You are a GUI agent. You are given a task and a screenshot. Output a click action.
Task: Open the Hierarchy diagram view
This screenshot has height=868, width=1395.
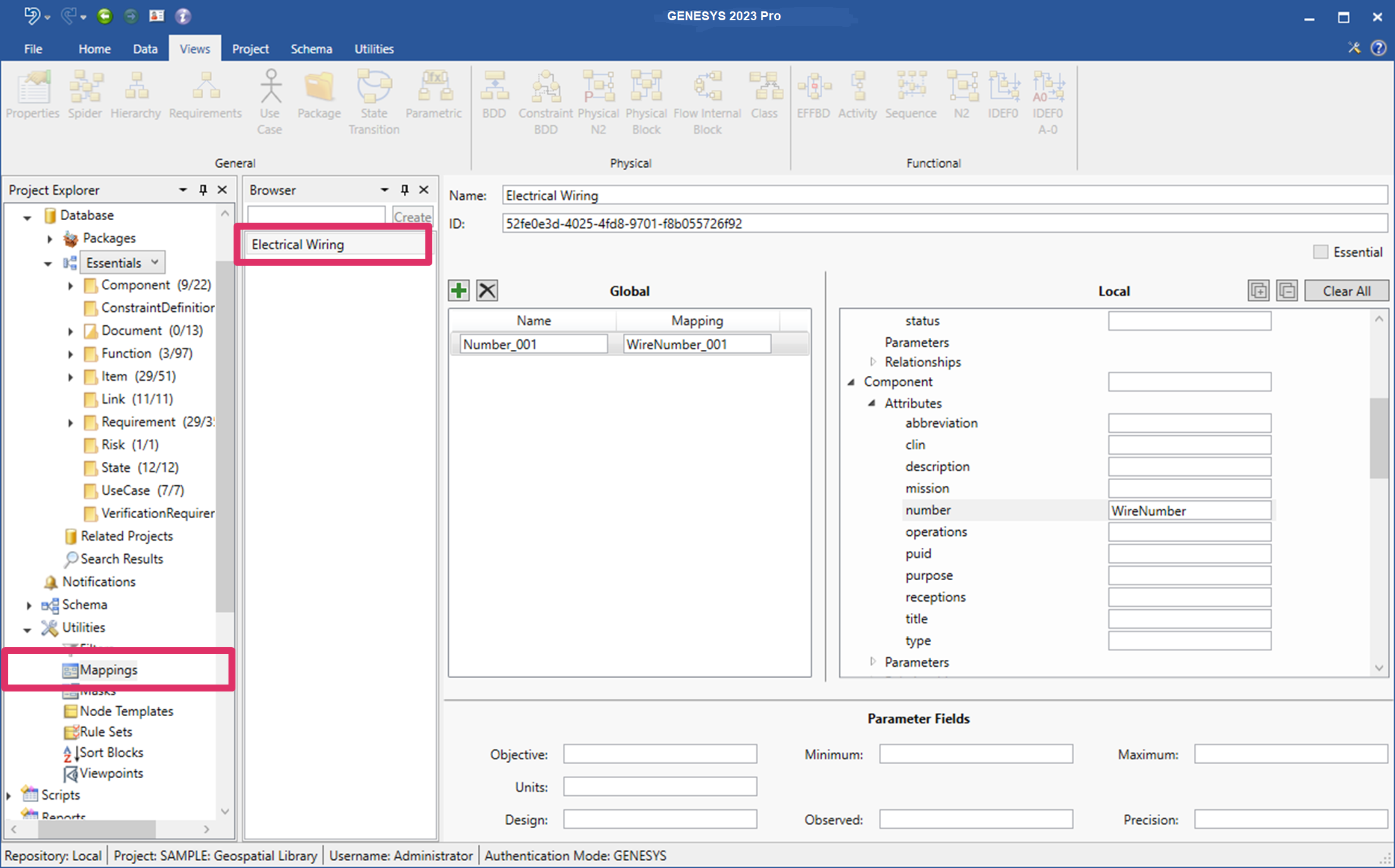135,95
